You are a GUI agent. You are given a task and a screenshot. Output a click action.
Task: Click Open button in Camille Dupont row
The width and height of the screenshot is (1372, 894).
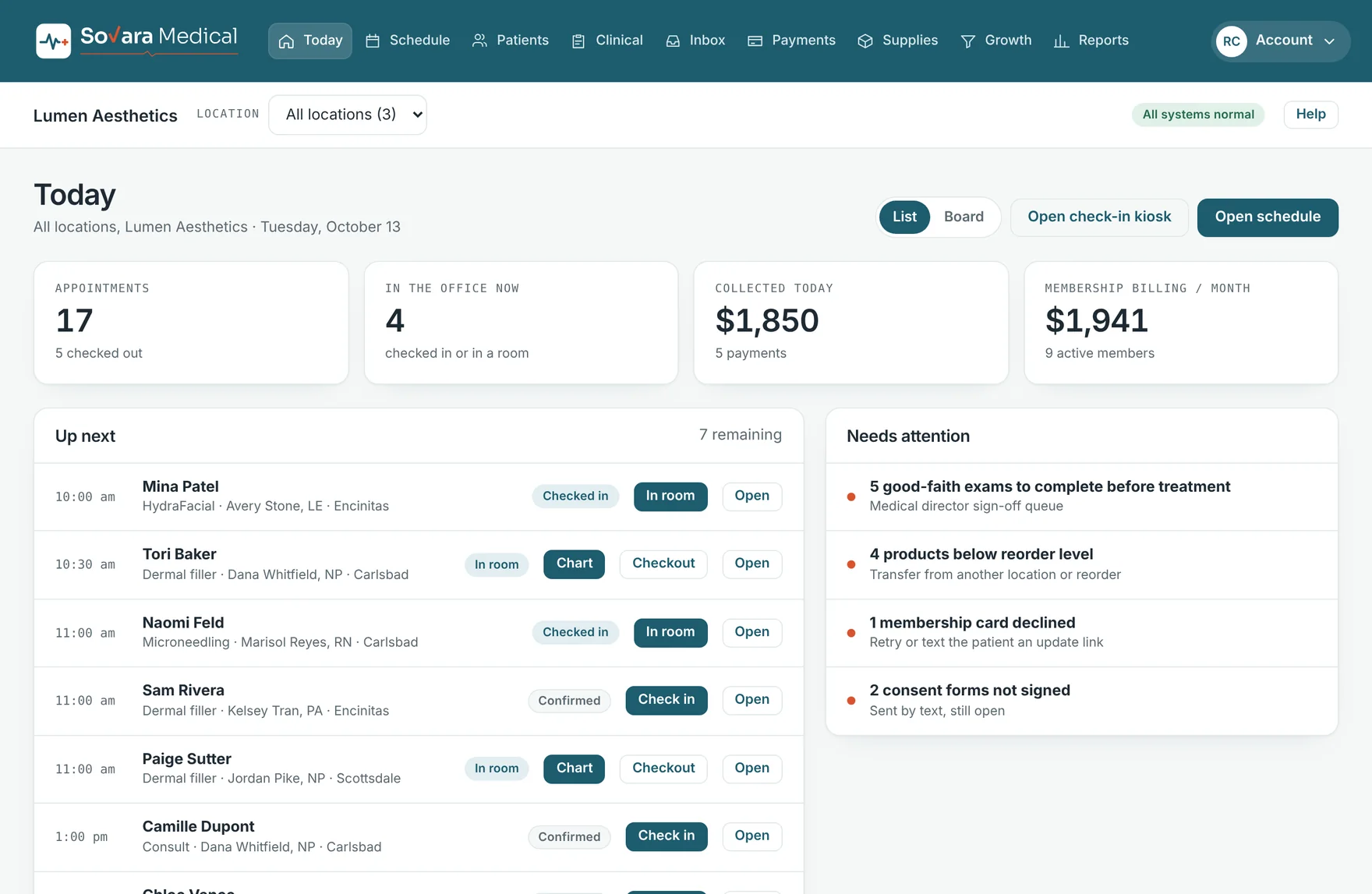click(x=751, y=836)
